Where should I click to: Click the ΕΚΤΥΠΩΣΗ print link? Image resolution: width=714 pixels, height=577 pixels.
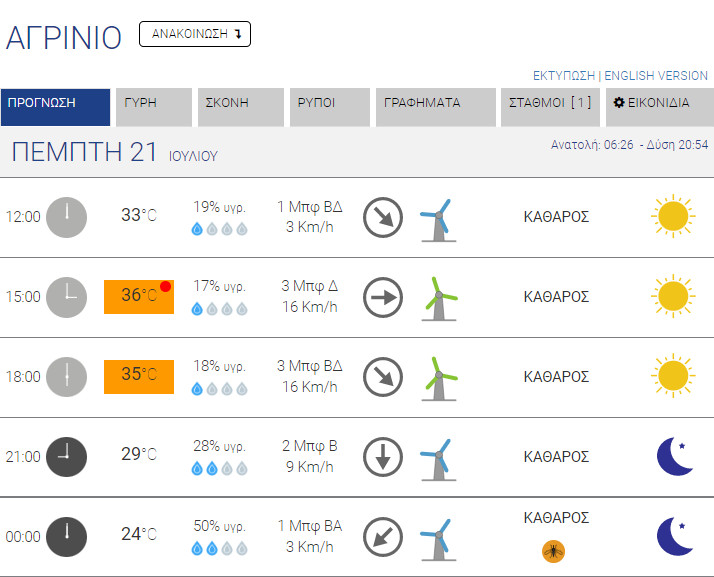563,76
